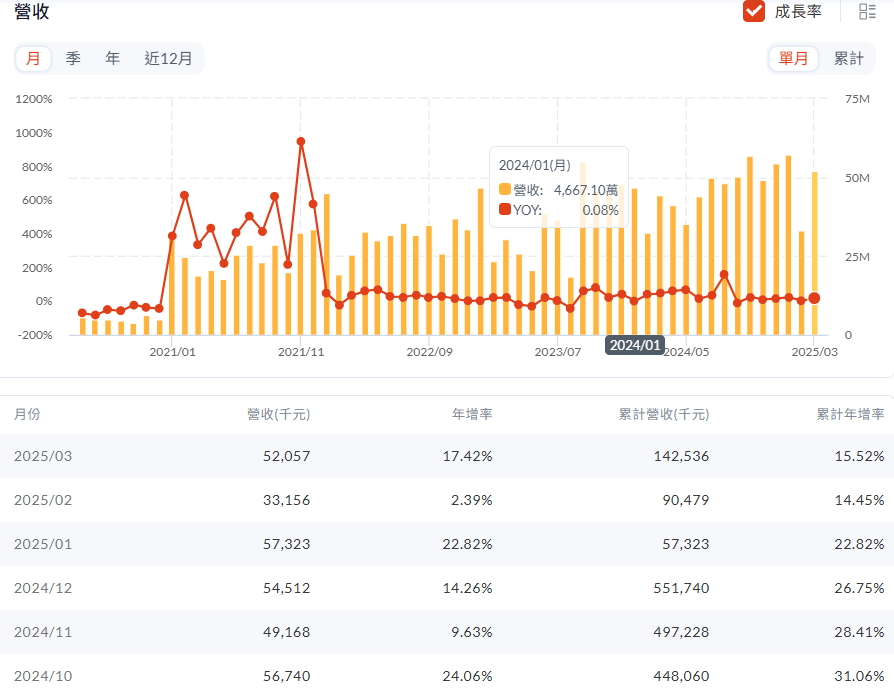Switch to the 季 period tab
This screenshot has height=694, width=894.
[73, 58]
